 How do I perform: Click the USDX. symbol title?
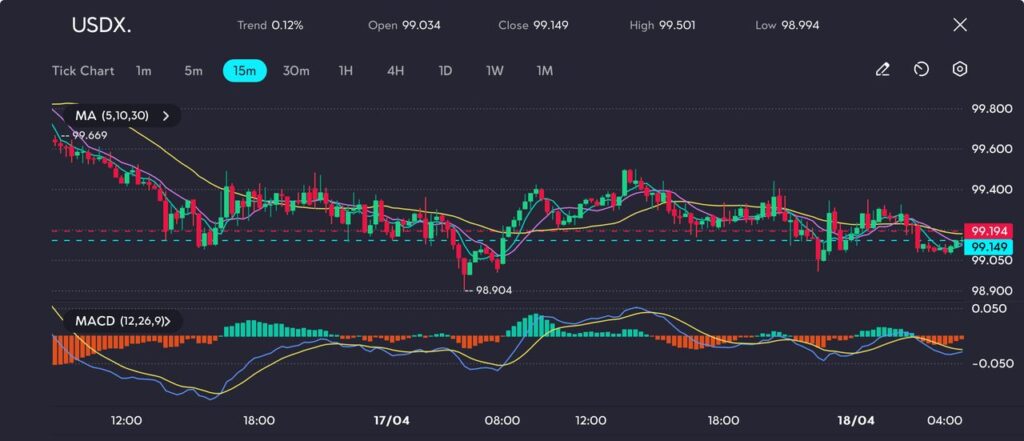pyautogui.click(x=101, y=25)
